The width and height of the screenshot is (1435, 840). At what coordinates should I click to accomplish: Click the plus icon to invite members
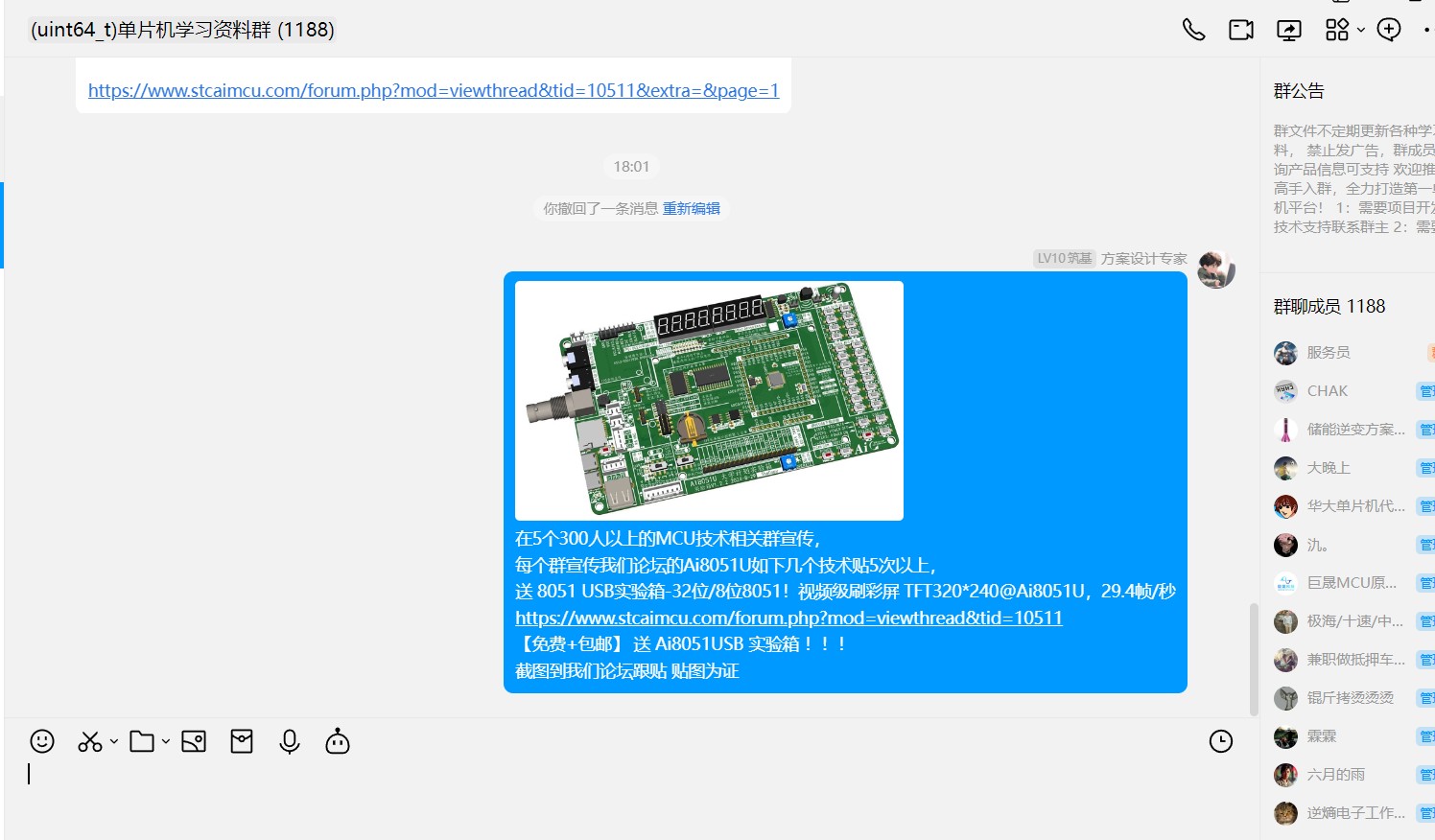click(x=1389, y=30)
